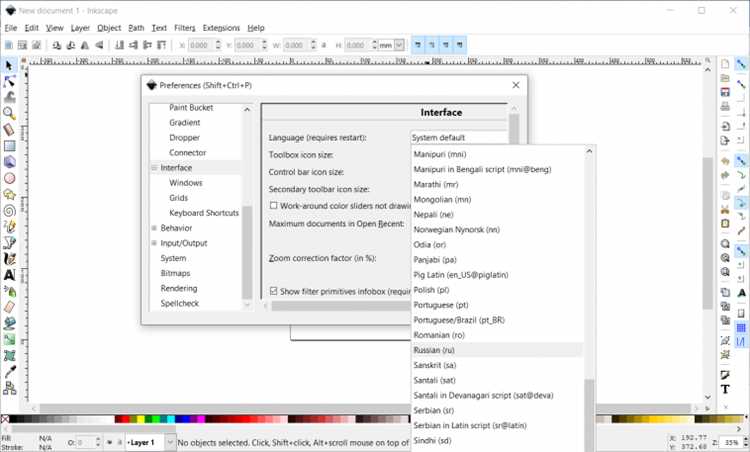This screenshot has height=452, width=750.
Task: Open the mm units dropdown
Action: (x=393, y=45)
